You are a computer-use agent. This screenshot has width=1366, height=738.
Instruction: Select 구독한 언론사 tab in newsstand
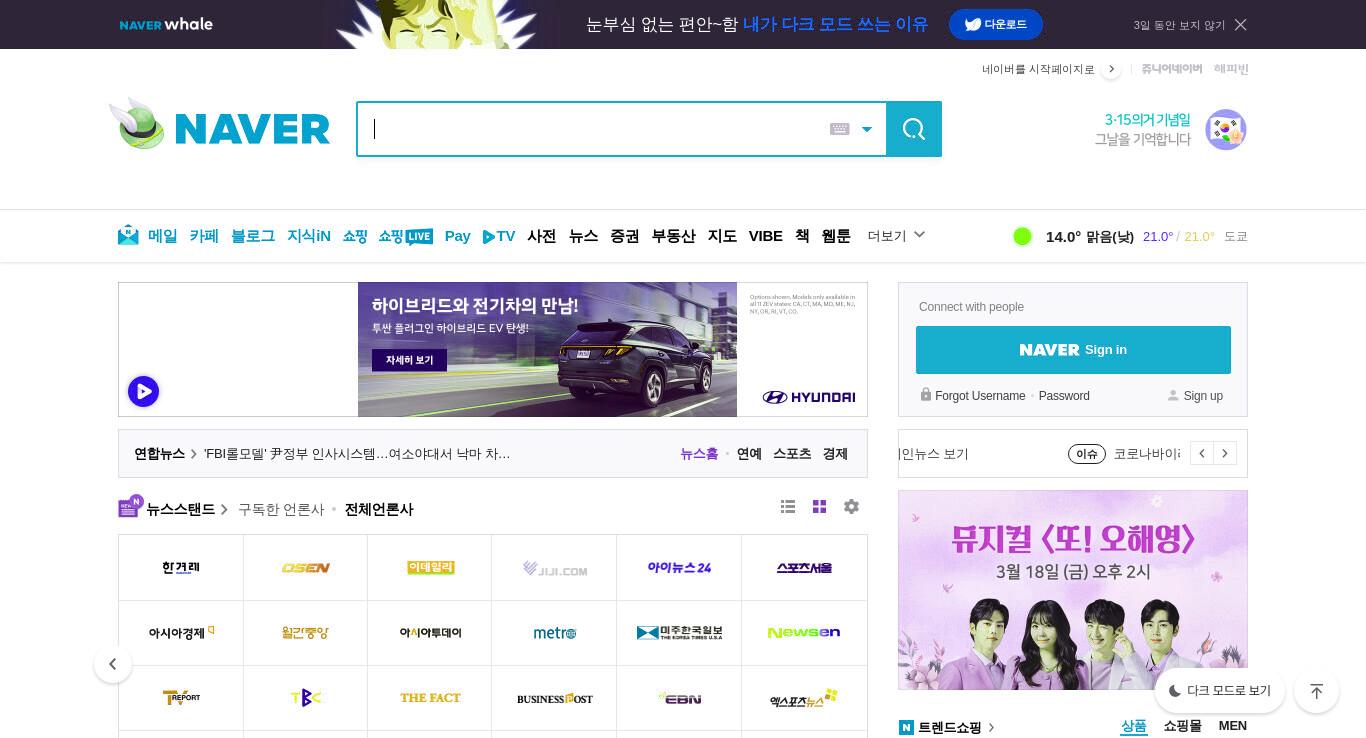click(x=281, y=510)
